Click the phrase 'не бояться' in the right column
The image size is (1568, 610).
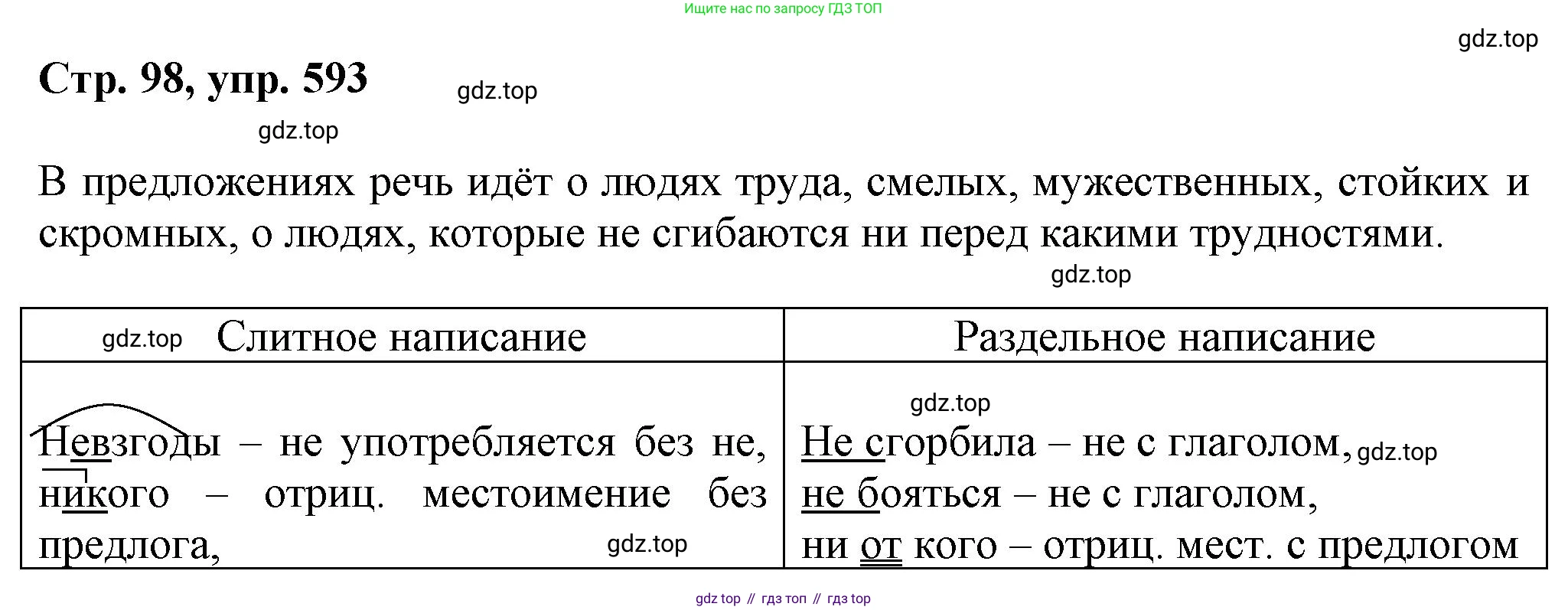tap(901, 494)
